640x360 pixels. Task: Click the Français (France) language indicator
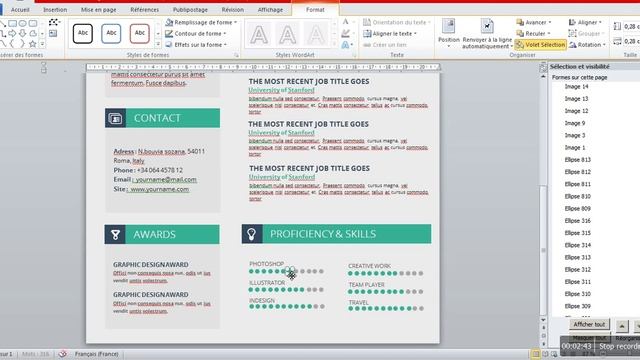click(x=96, y=354)
